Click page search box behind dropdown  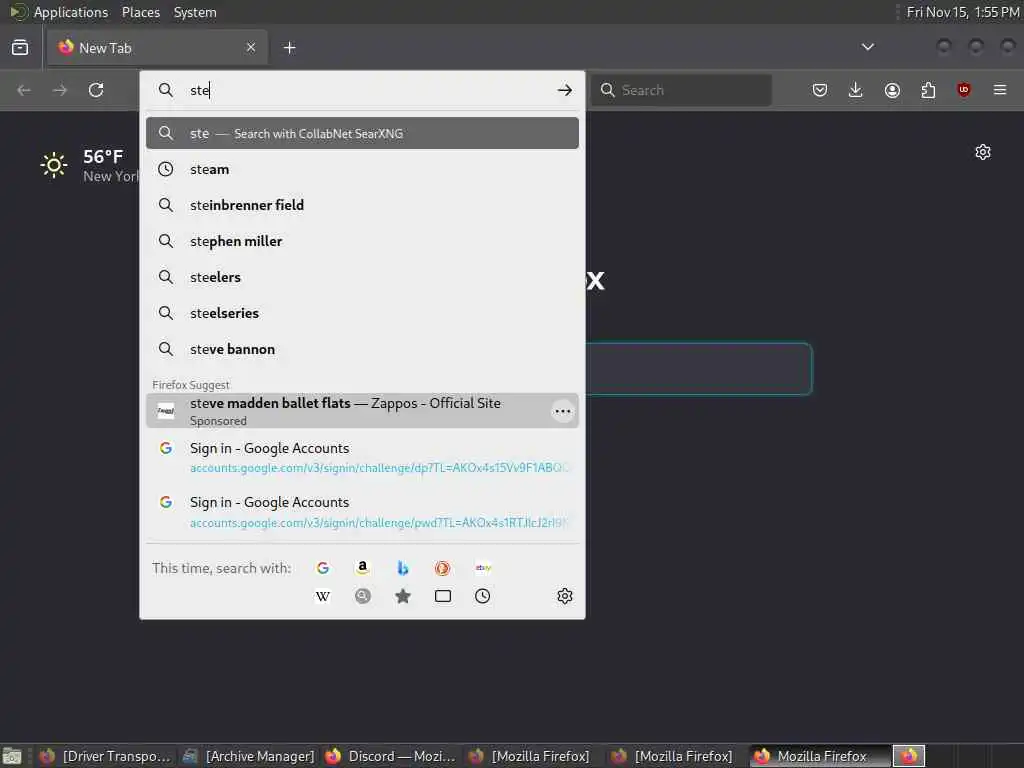tap(699, 369)
